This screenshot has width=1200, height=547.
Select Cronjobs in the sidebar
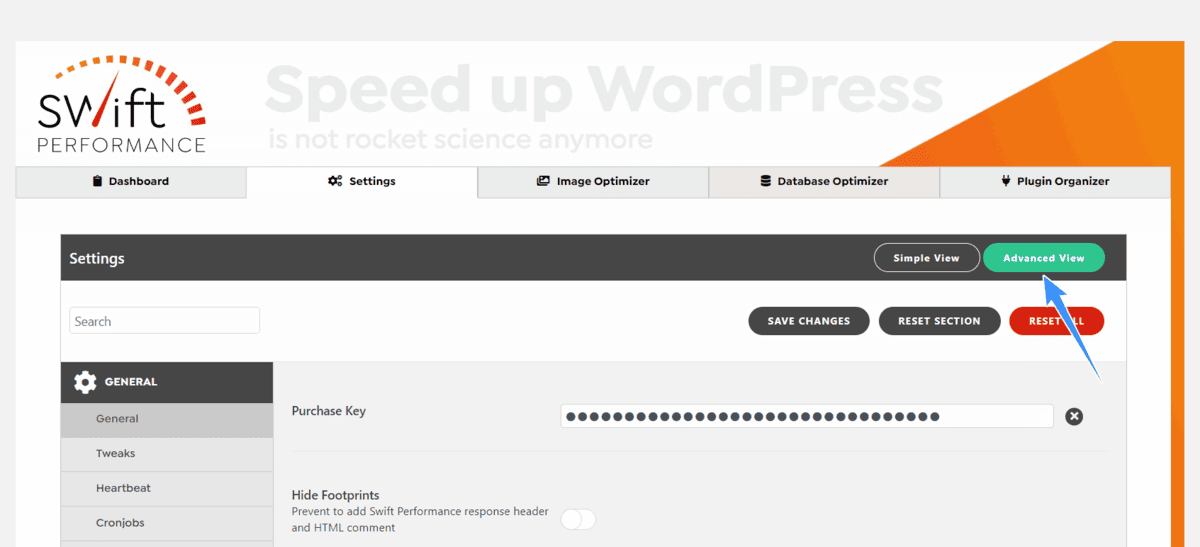(166, 523)
